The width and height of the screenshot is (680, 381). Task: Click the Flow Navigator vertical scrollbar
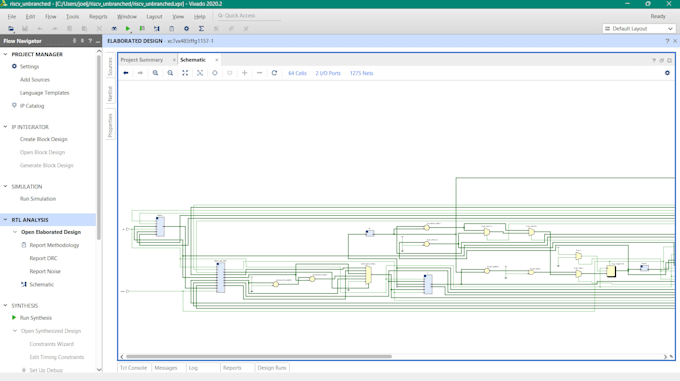99,147
